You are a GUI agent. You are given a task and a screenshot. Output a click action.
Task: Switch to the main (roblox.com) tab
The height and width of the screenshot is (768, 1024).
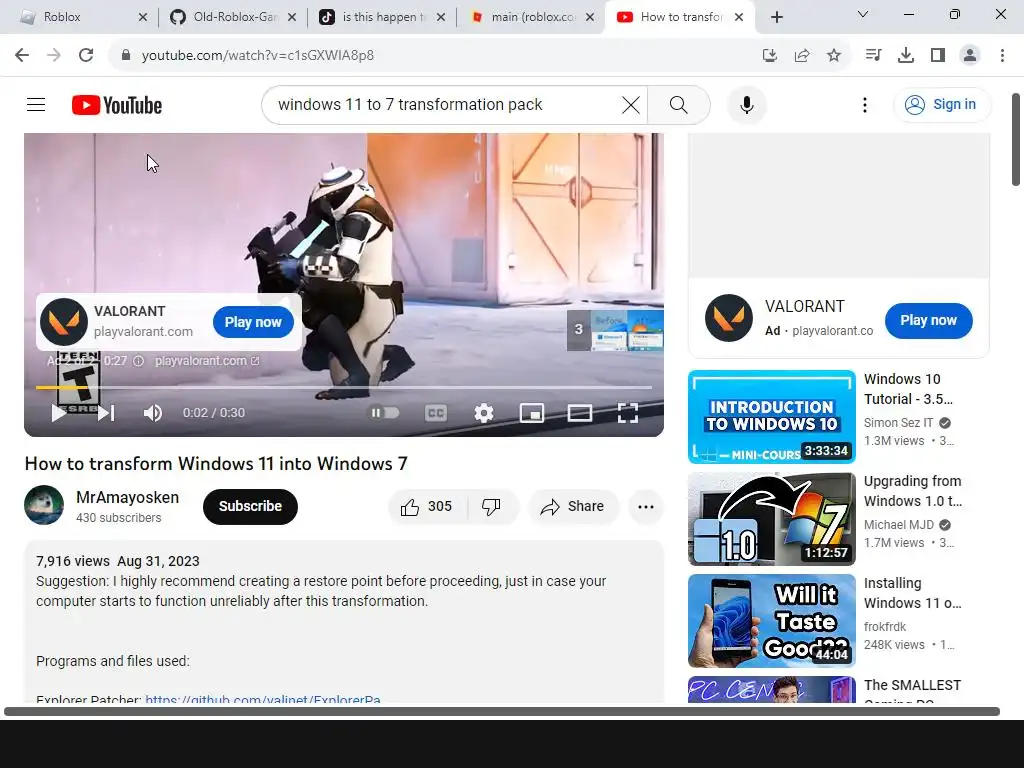click(x=533, y=17)
